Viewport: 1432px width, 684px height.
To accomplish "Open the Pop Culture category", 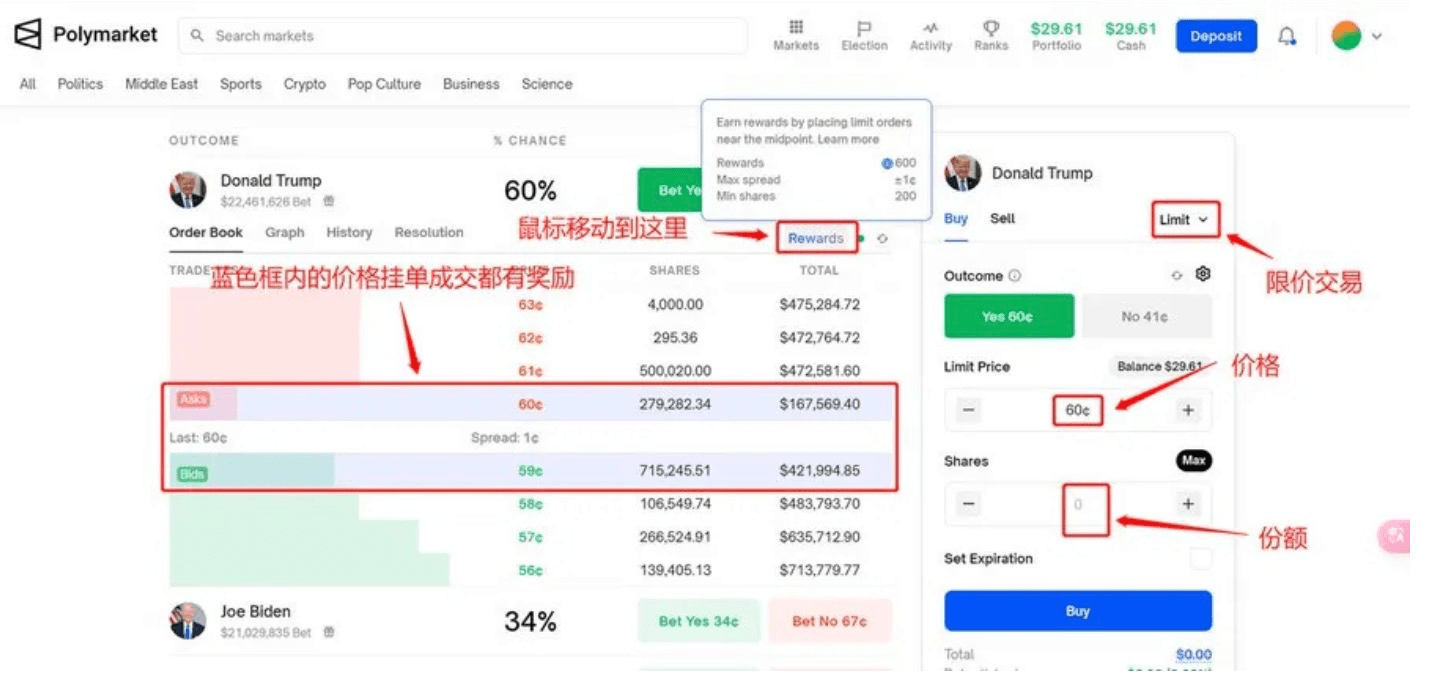I will point(384,84).
